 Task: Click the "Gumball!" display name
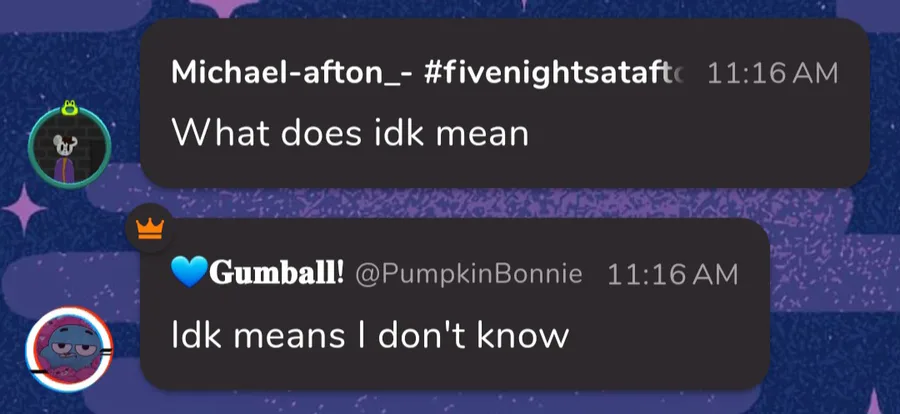pos(276,274)
